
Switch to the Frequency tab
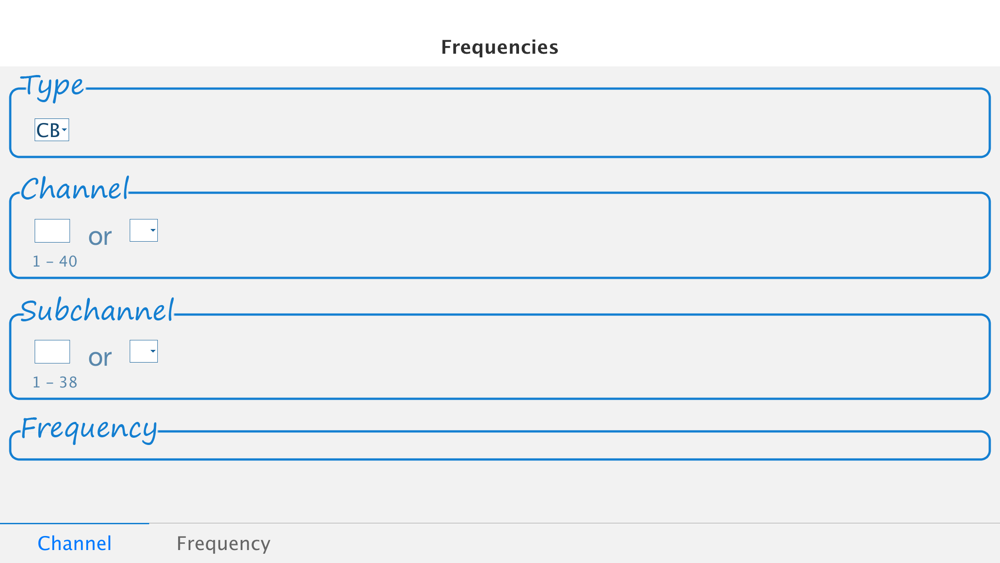click(x=223, y=543)
